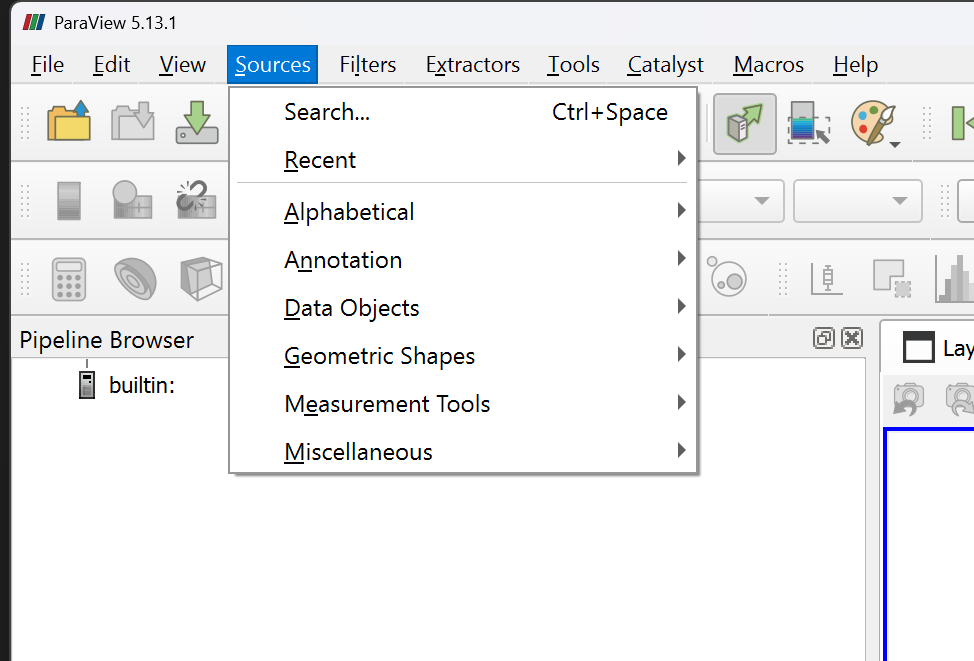Open the empty combo box left of the drag handle
This screenshot has height=661, width=974.
[x=857, y=201]
